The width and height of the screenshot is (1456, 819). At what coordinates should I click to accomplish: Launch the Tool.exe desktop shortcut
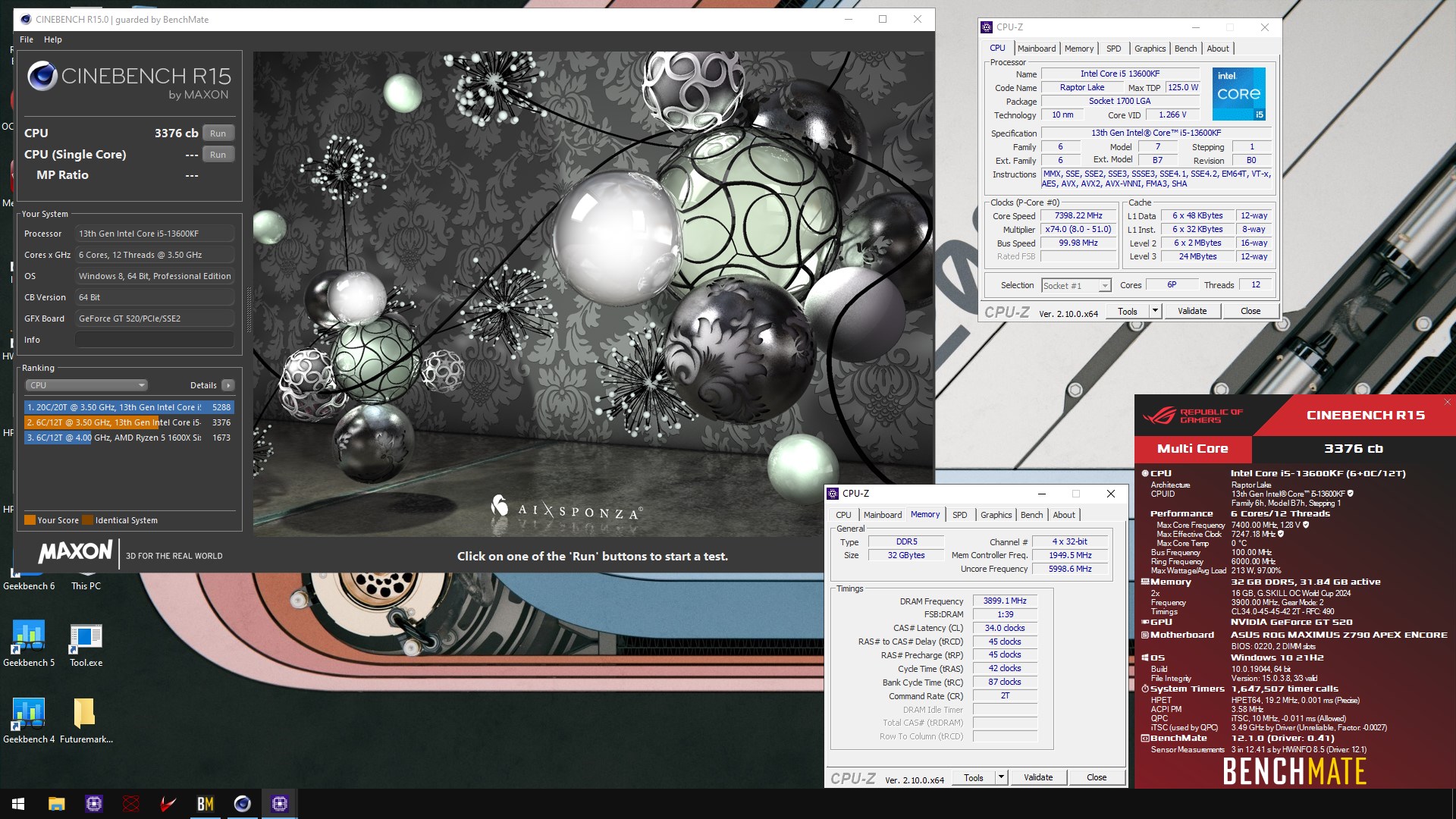coord(86,645)
